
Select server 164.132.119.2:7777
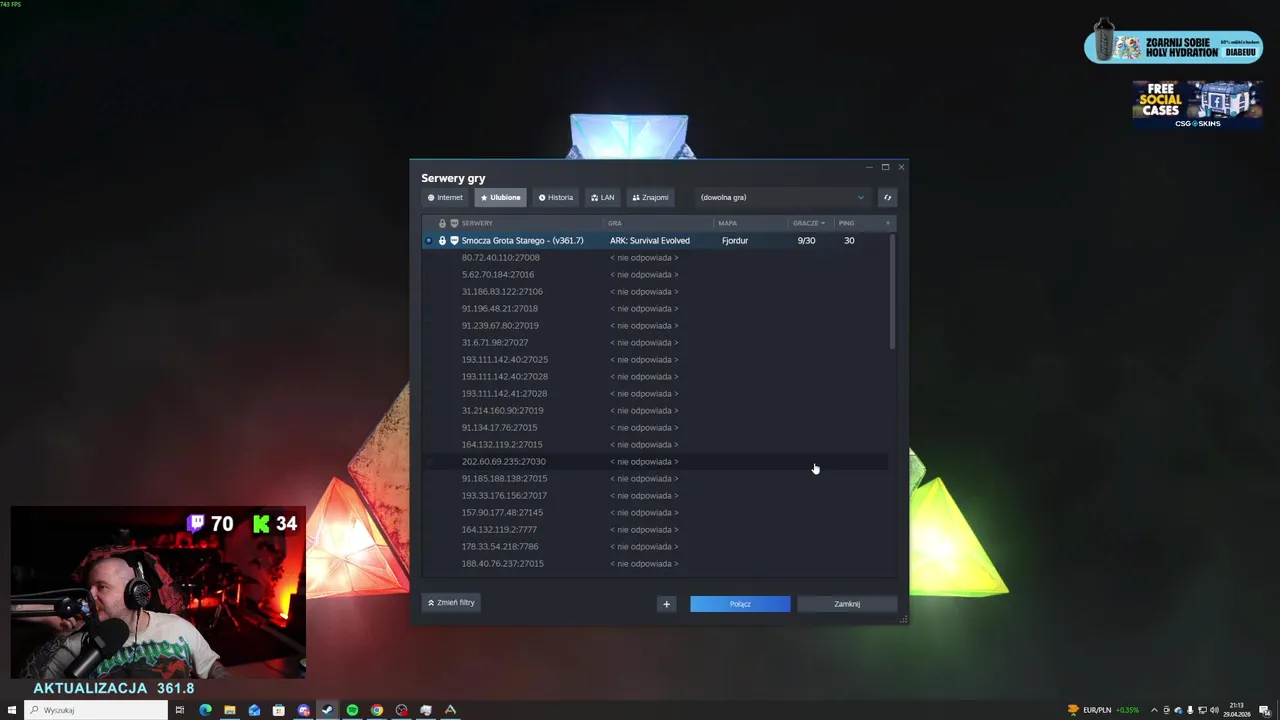[655, 529]
